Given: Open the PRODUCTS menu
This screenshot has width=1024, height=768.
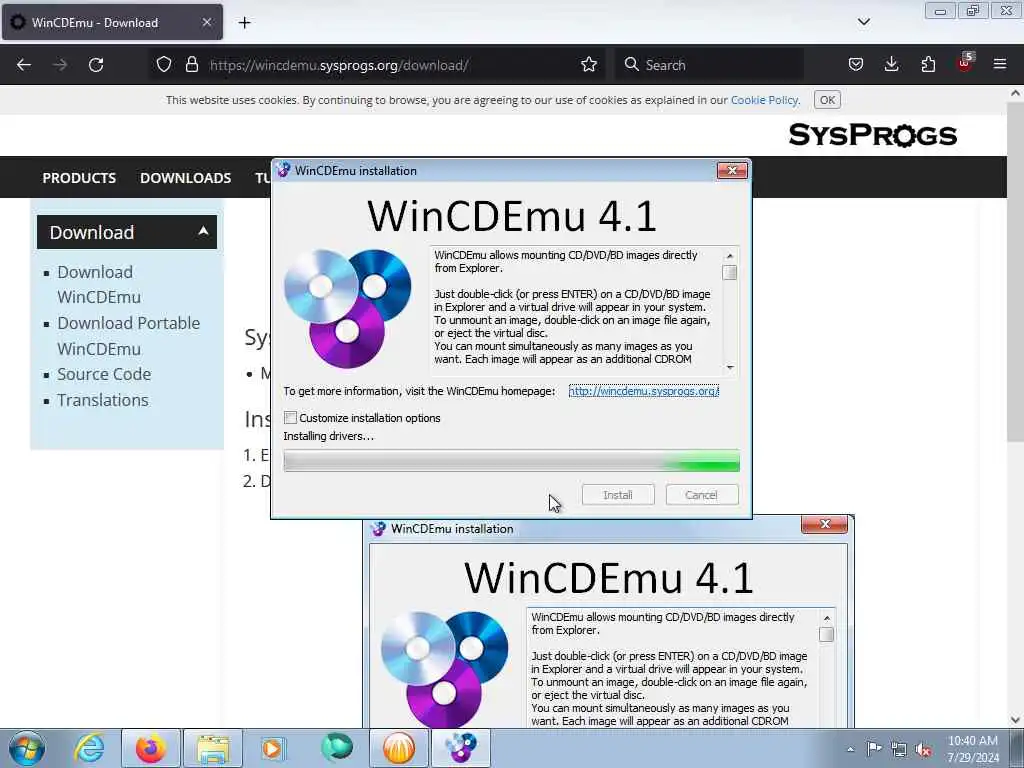Looking at the screenshot, I should coord(79,178).
